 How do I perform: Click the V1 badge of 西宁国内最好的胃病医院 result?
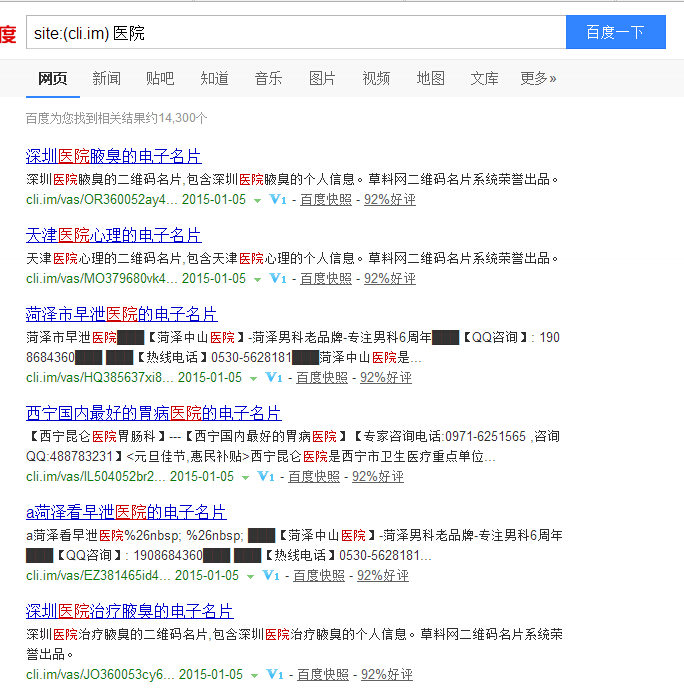click(266, 476)
